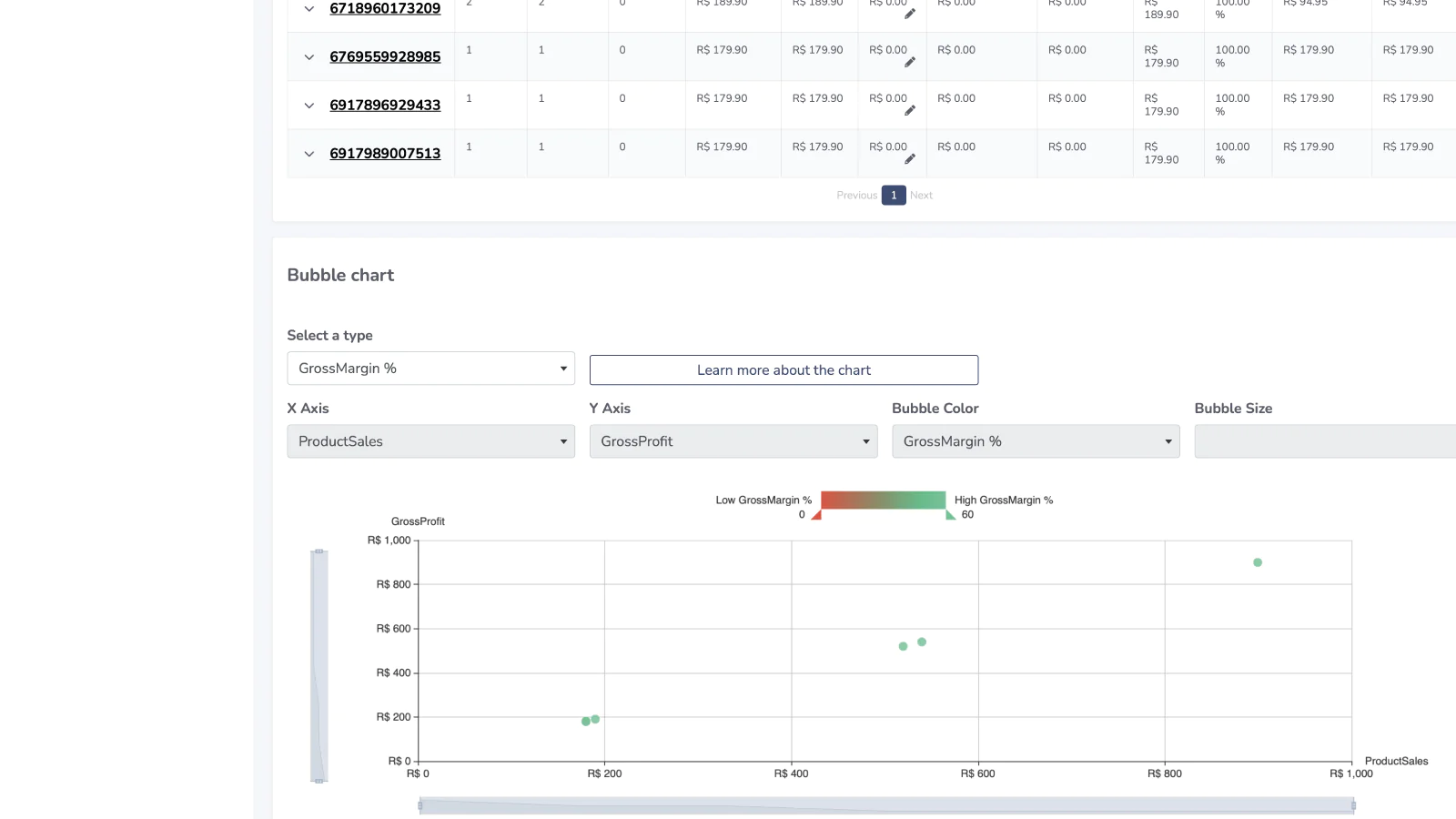This screenshot has height=819, width=1456.
Task: Click the Previous pagination link
Action: click(x=856, y=196)
